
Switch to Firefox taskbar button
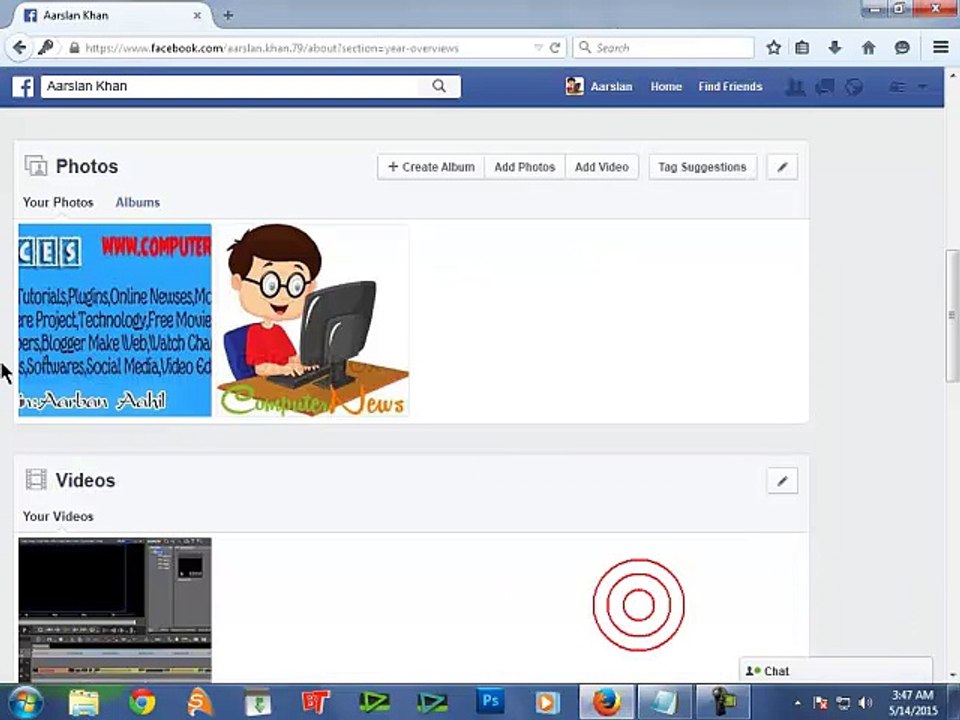pyautogui.click(x=606, y=702)
